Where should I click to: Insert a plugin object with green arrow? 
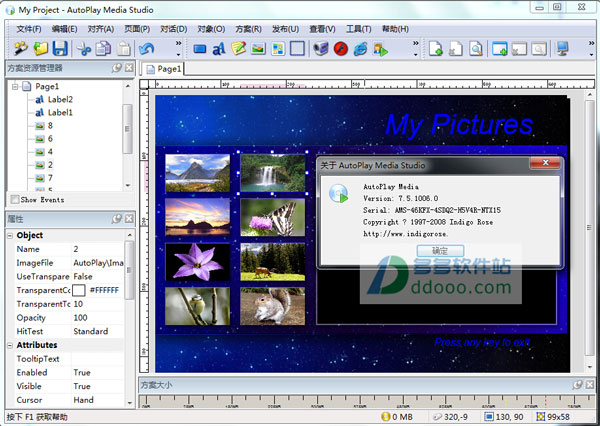[x=381, y=49]
